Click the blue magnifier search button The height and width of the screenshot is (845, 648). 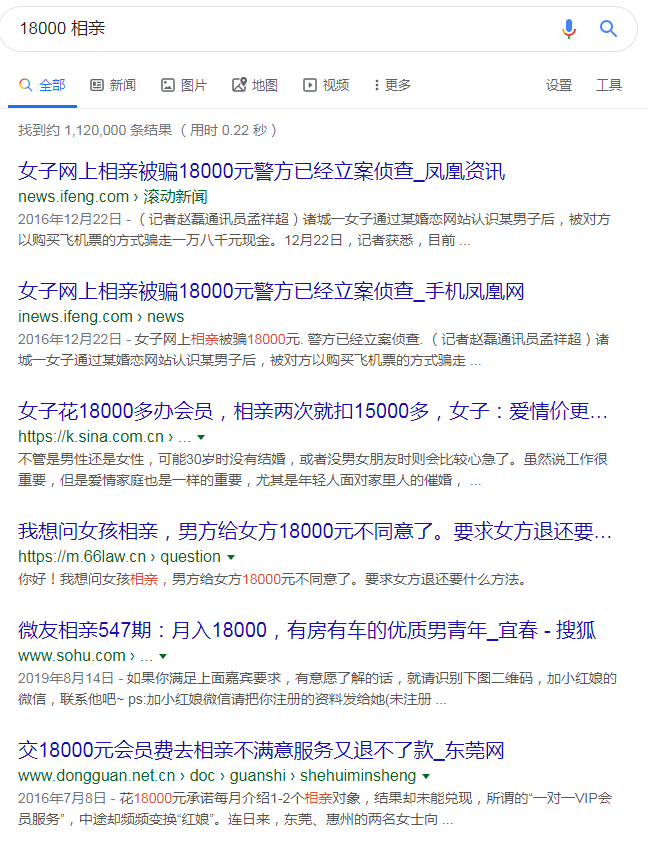click(x=608, y=28)
